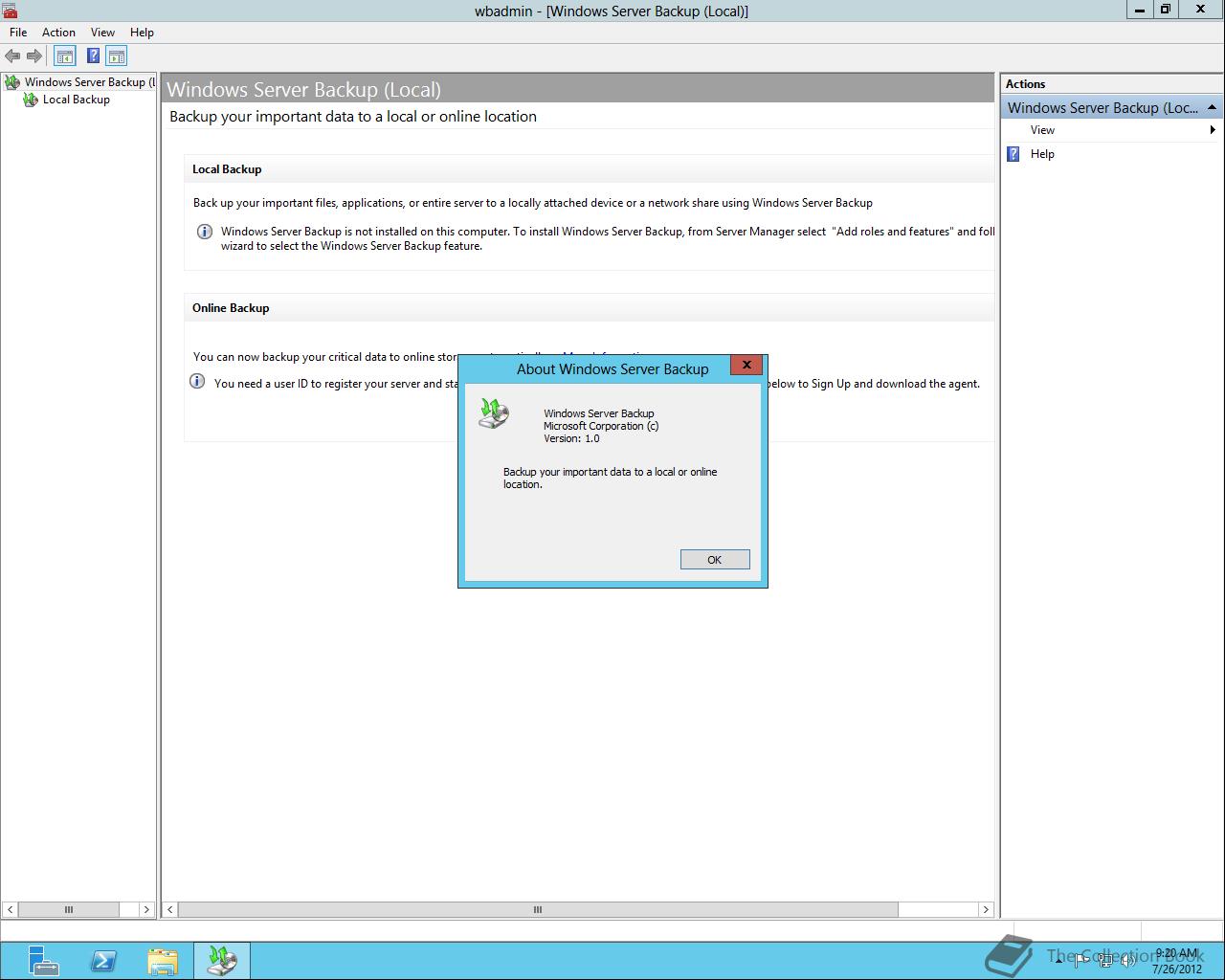This screenshot has width=1225, height=980.
Task: Open the File menu
Action: point(18,33)
